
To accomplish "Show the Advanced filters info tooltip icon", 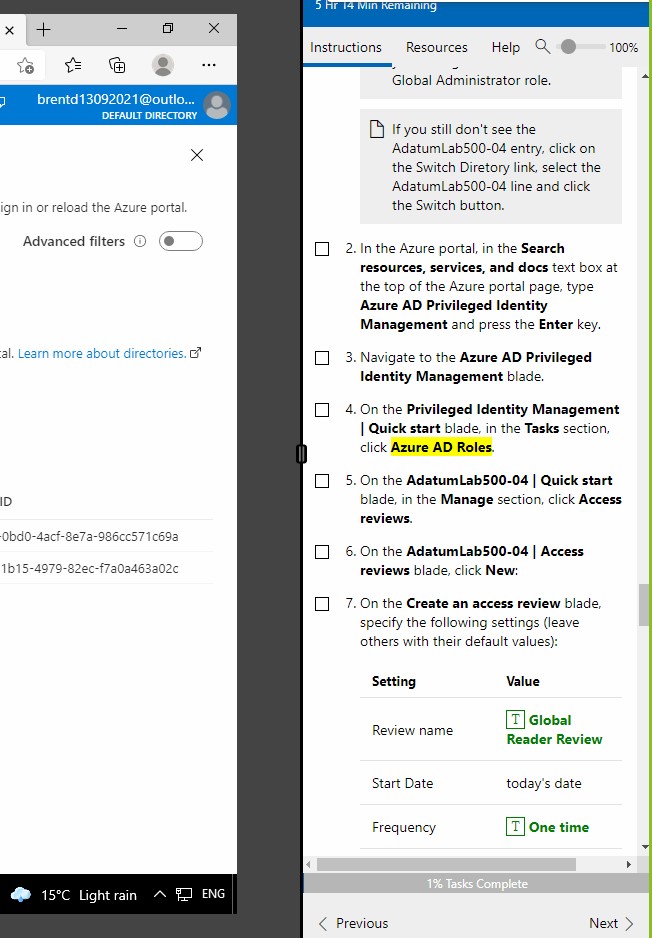I will pyautogui.click(x=140, y=241).
